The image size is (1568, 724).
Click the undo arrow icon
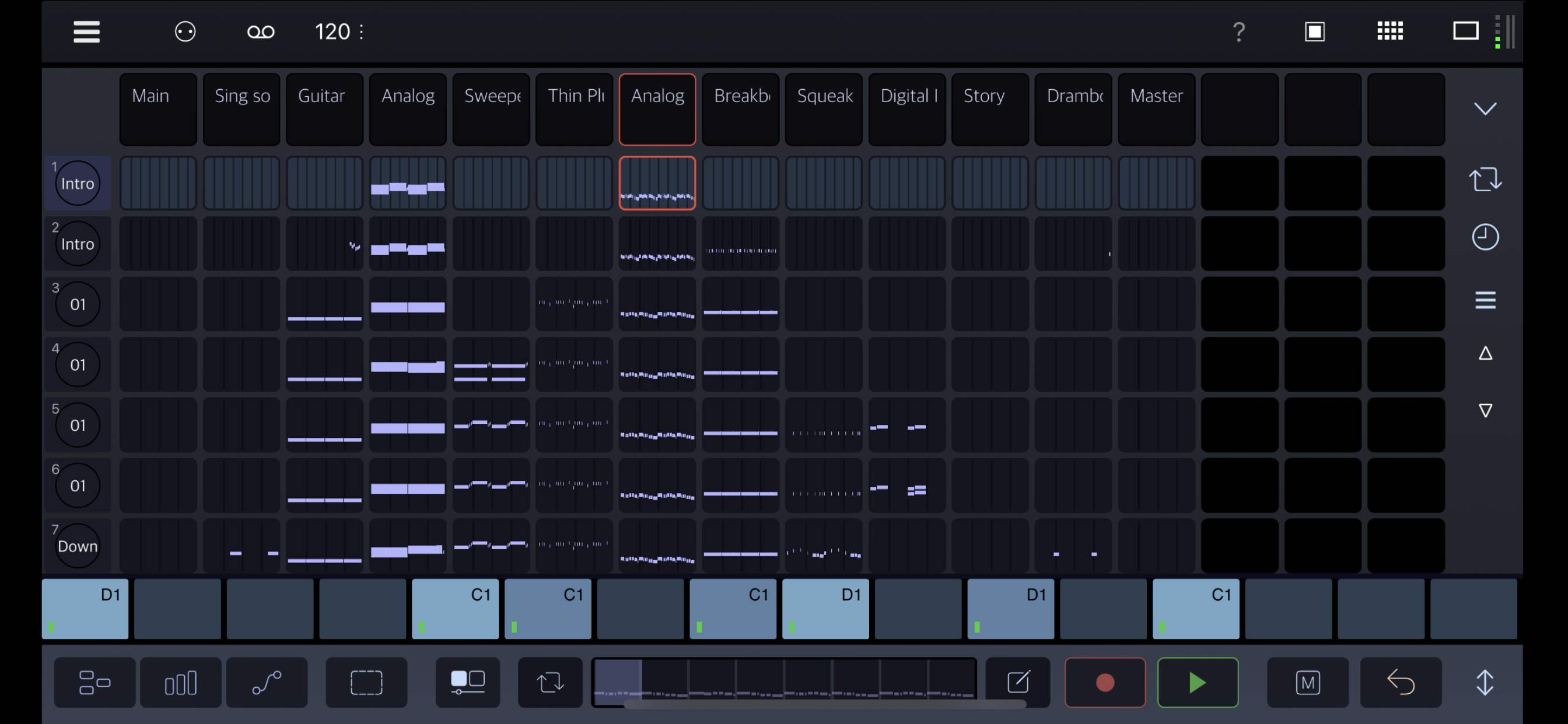(1401, 682)
